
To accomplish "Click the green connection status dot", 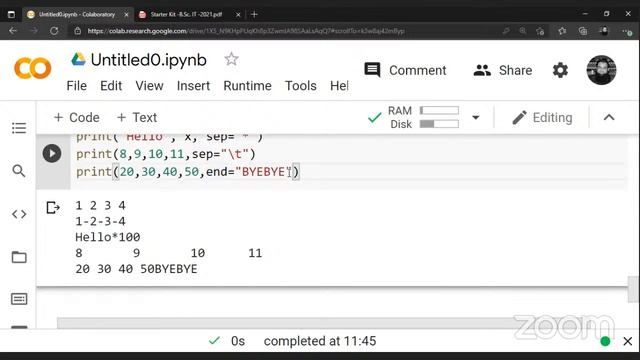I will pyautogui.click(x=605, y=341).
